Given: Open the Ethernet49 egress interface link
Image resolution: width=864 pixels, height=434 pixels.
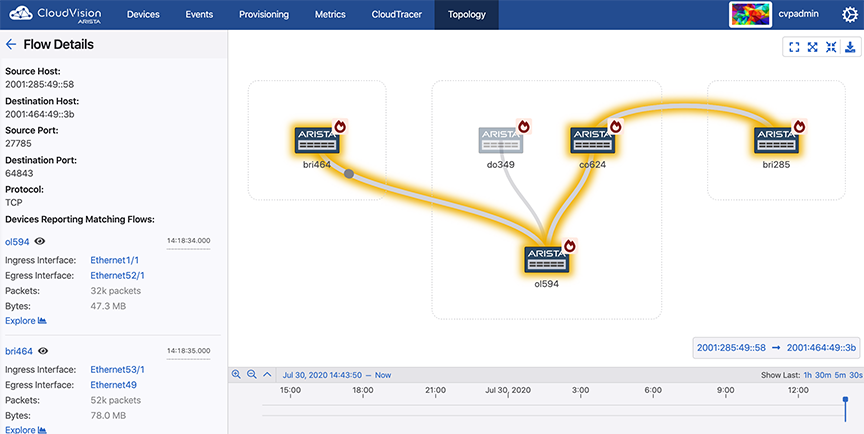Looking at the screenshot, I should click(x=114, y=385).
